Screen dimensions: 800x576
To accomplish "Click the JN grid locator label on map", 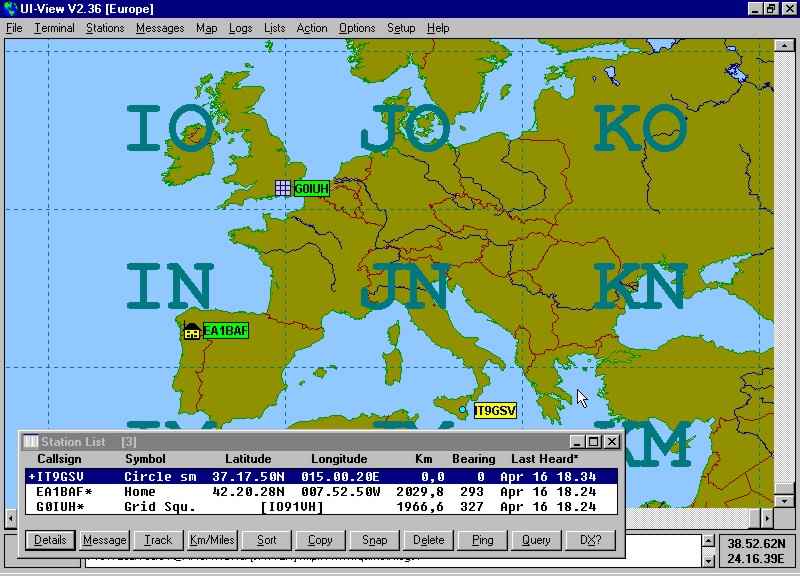I will (406, 286).
